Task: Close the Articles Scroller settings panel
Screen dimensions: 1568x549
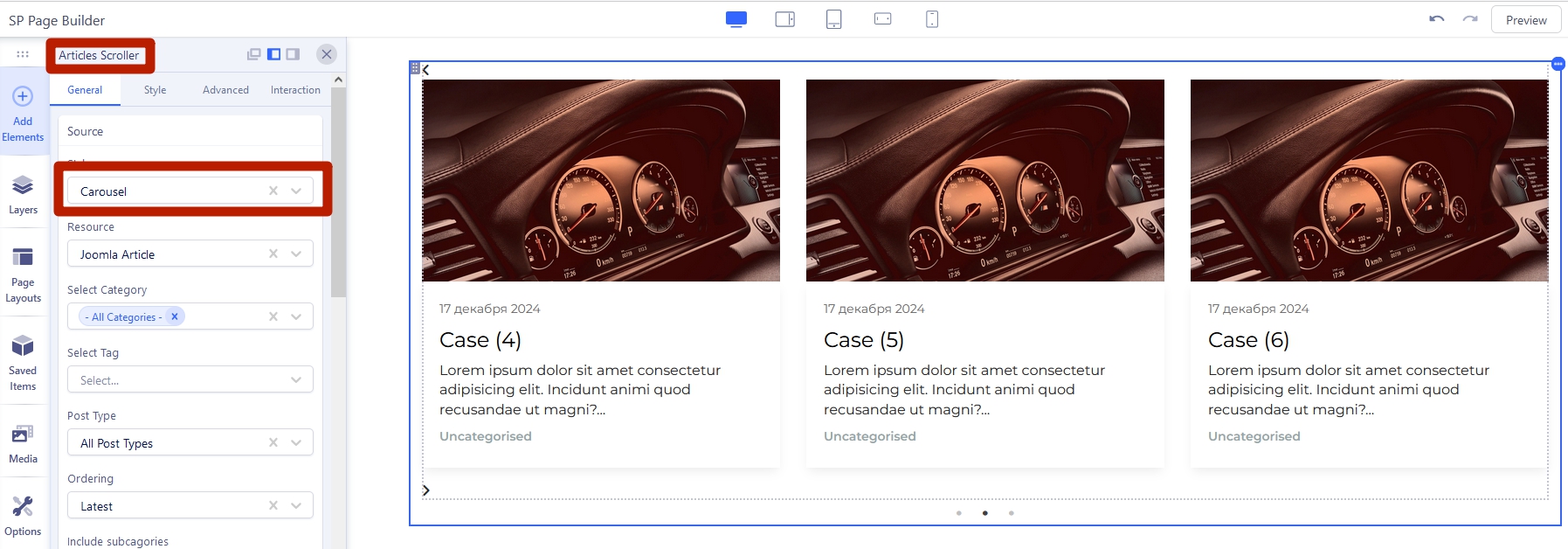Action: click(x=327, y=54)
